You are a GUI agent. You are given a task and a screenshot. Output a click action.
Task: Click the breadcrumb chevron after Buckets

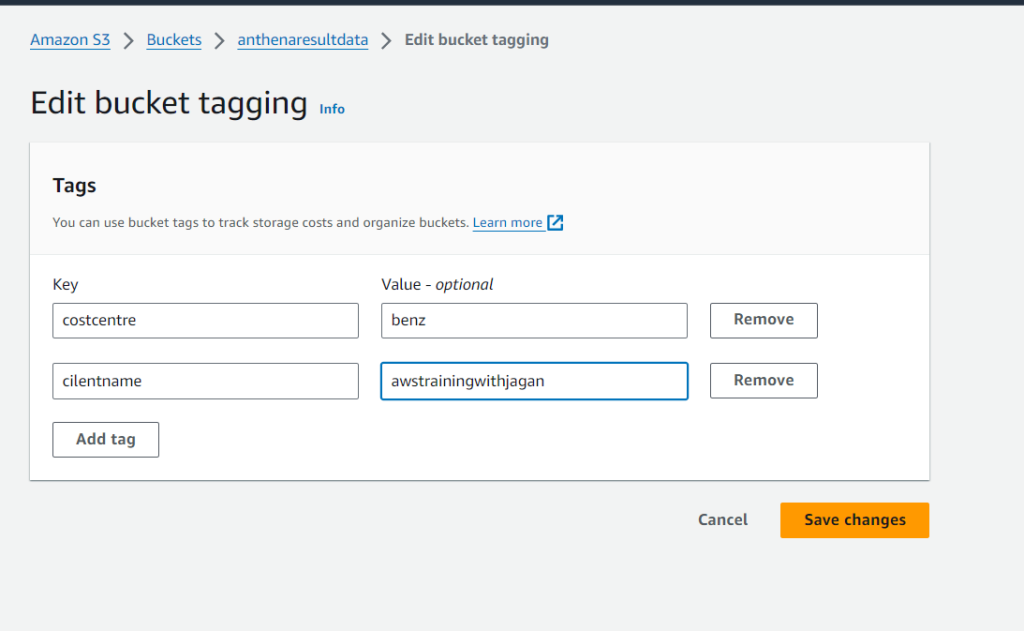click(219, 41)
